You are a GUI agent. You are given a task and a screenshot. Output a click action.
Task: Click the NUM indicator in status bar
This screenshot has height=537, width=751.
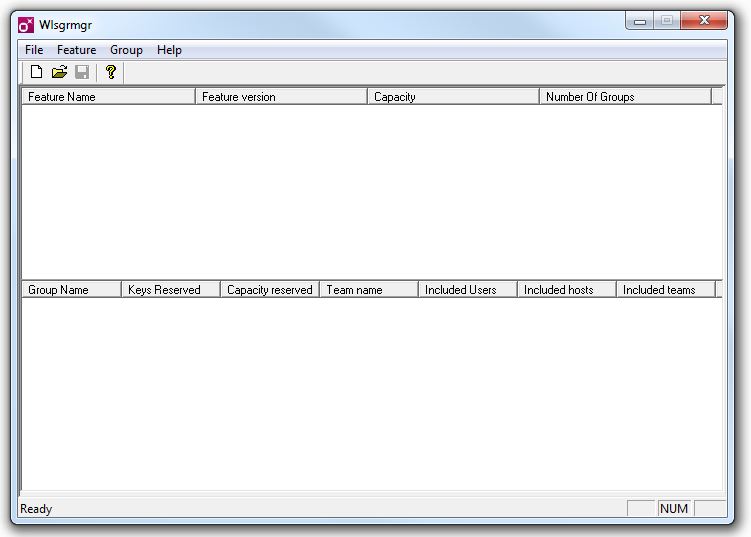tap(673, 509)
